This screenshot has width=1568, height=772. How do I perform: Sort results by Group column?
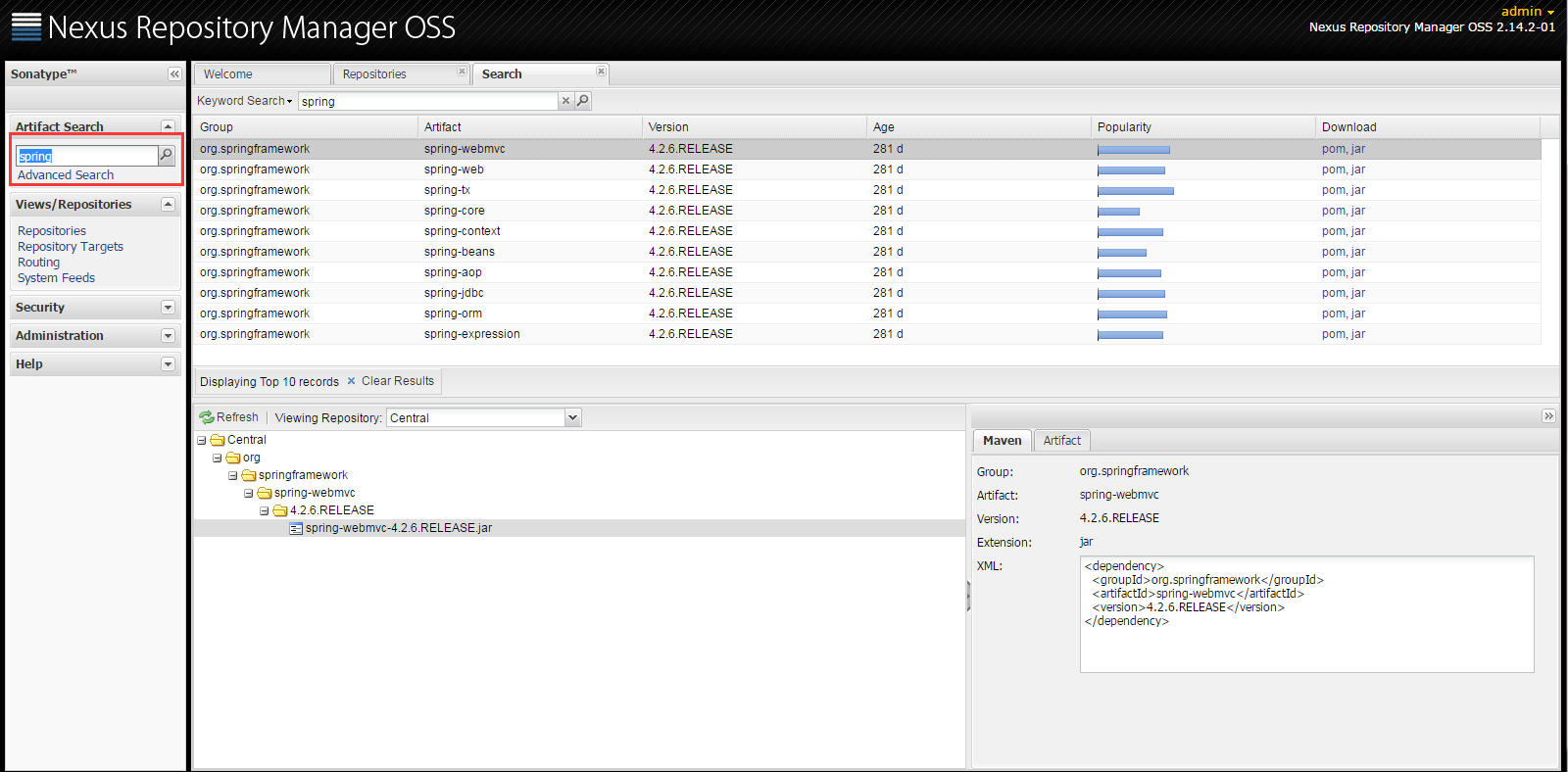305,127
